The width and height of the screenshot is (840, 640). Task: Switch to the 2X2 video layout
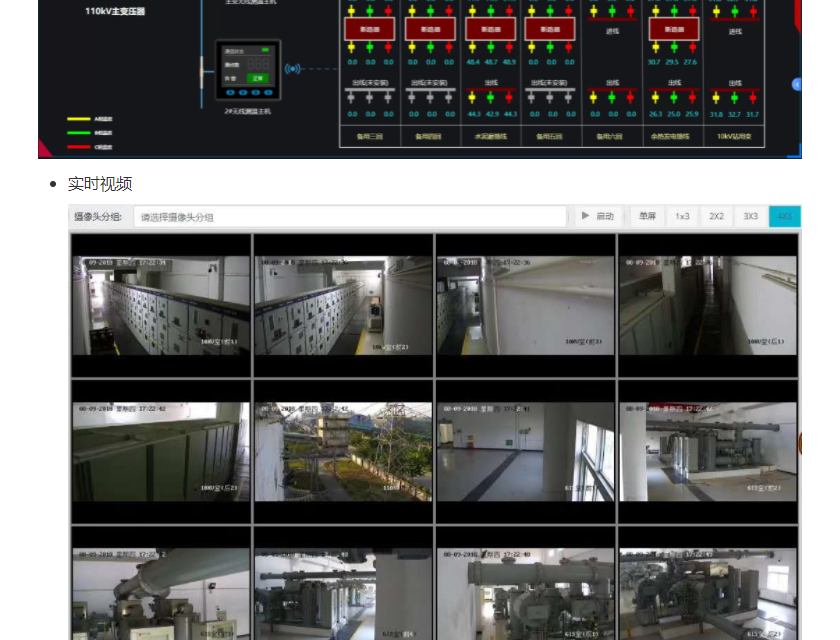716,216
